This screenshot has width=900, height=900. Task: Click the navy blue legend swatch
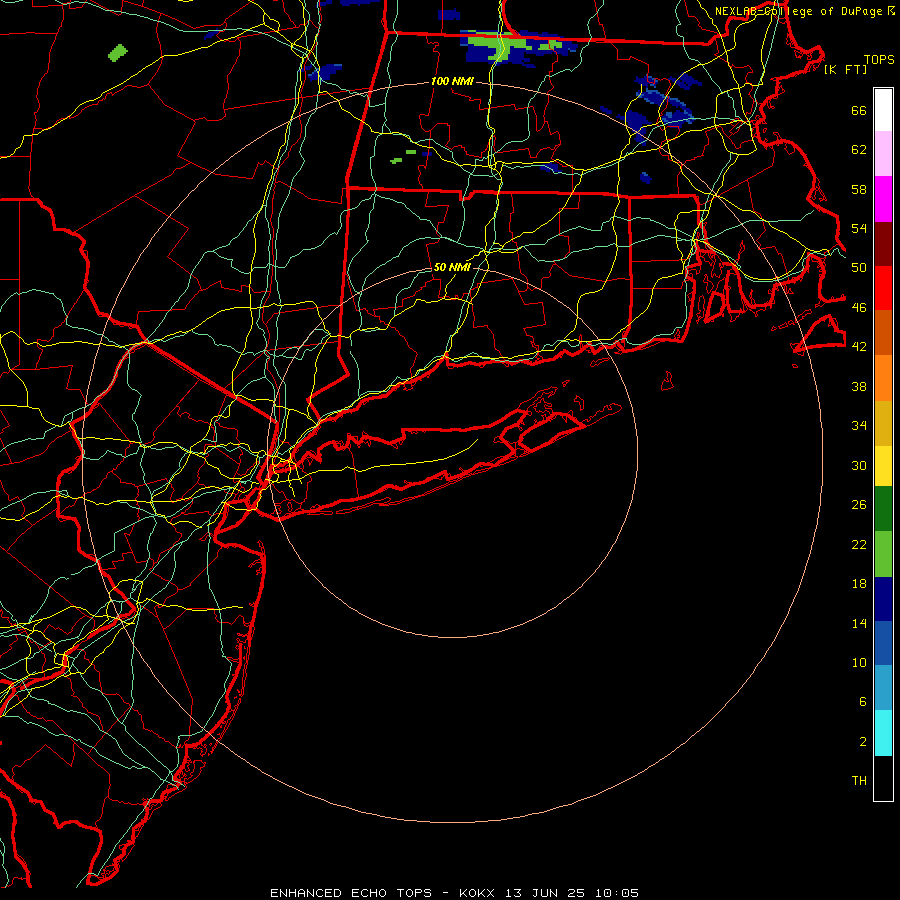[x=883, y=599]
